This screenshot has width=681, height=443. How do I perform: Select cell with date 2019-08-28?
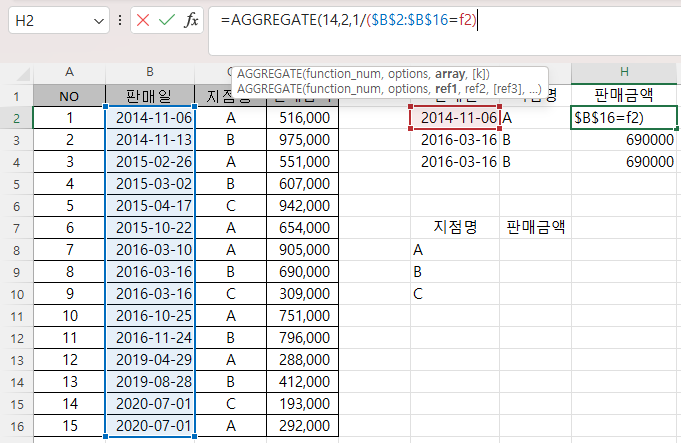(150, 382)
